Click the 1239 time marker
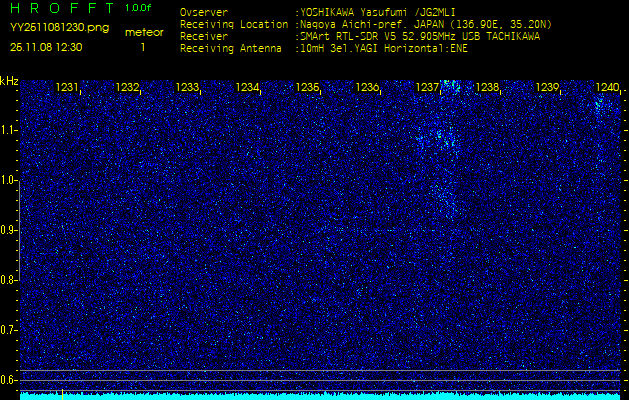The image size is (629, 400). (x=548, y=87)
